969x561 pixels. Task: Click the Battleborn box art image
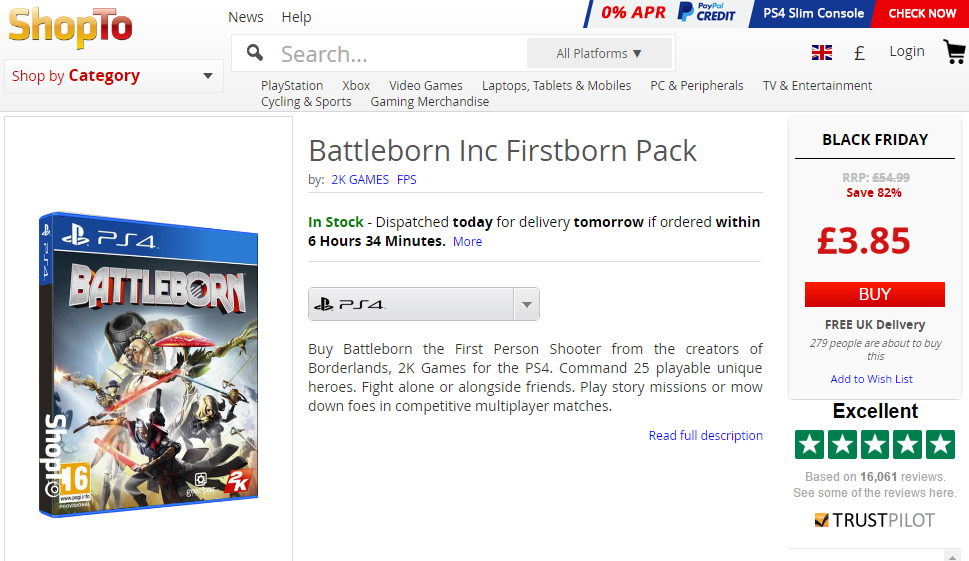pyautogui.click(x=148, y=365)
